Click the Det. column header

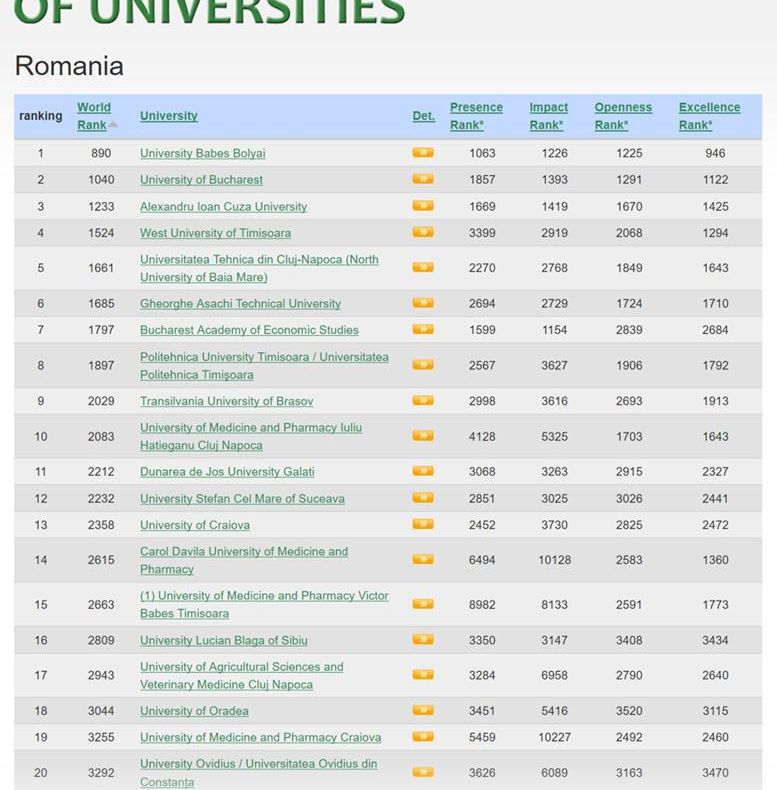click(423, 116)
